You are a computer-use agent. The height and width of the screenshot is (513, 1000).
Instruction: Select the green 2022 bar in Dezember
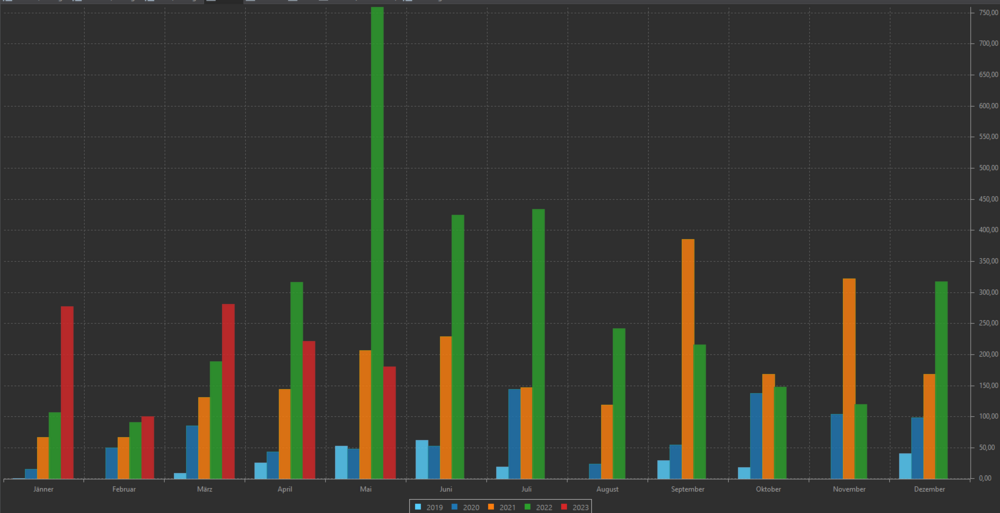[x=941, y=380]
